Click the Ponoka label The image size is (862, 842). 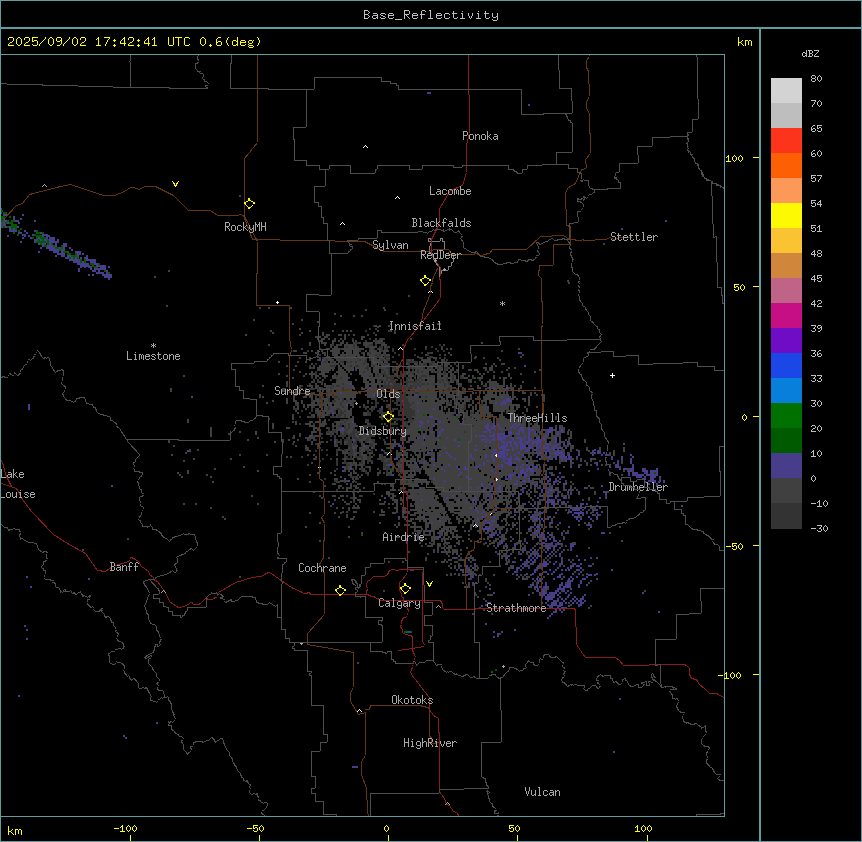point(480,136)
